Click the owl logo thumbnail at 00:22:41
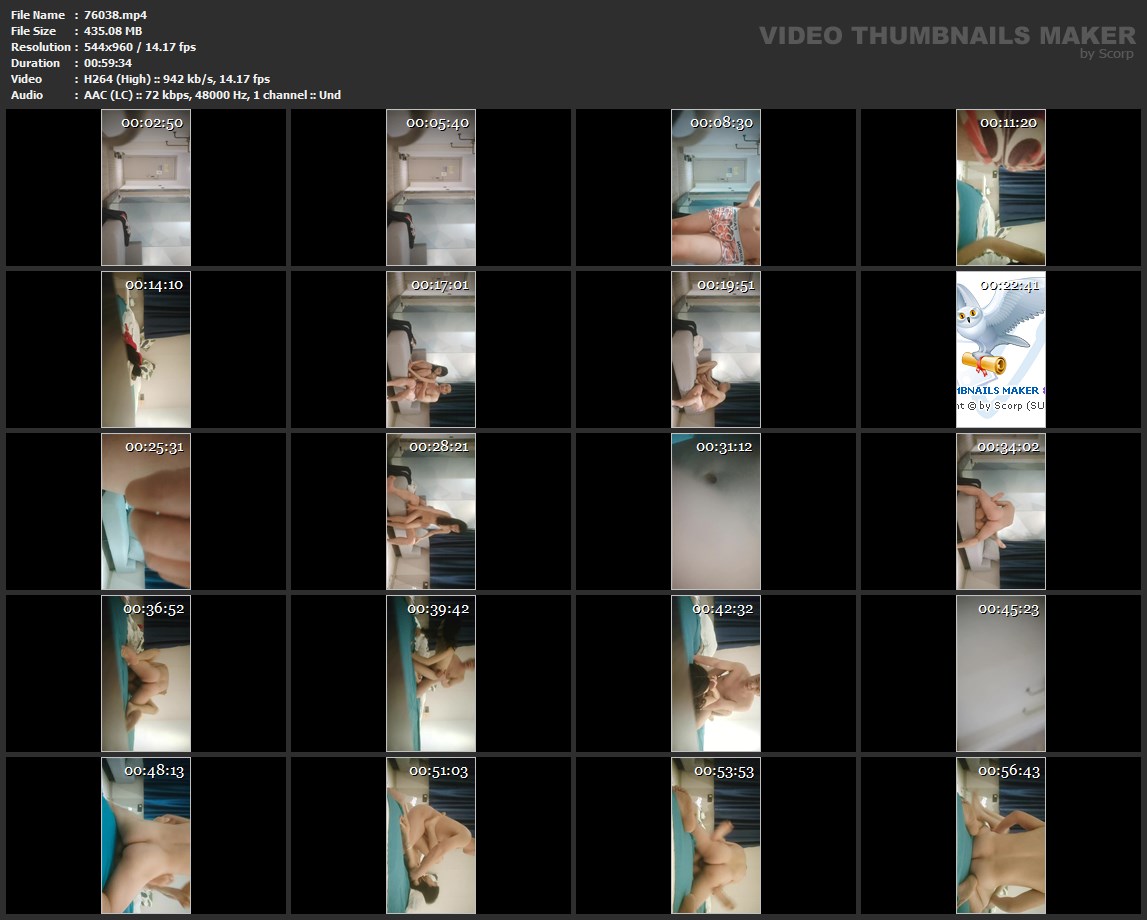 pyautogui.click(x=1000, y=349)
